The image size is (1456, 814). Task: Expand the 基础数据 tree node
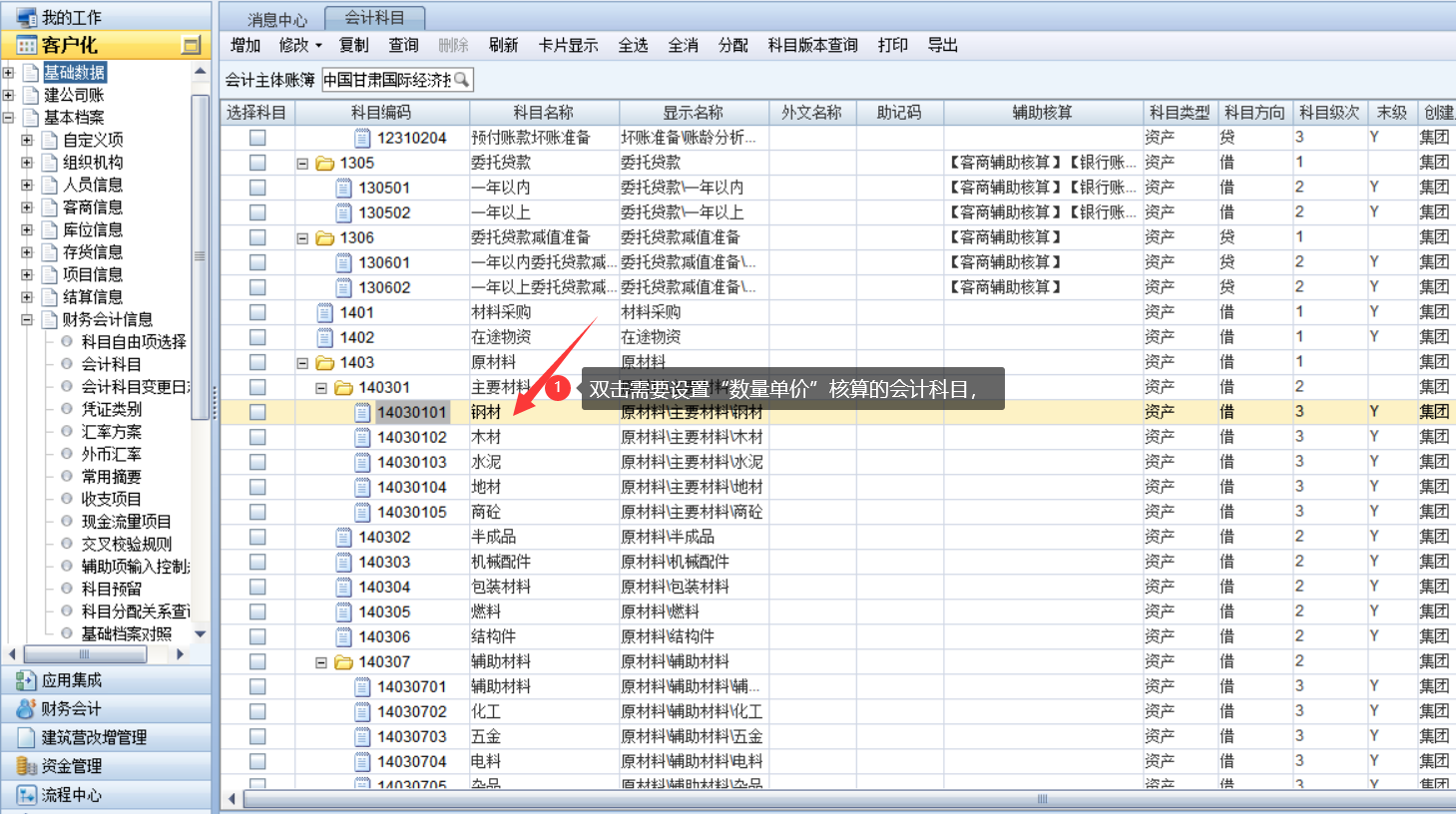8,73
